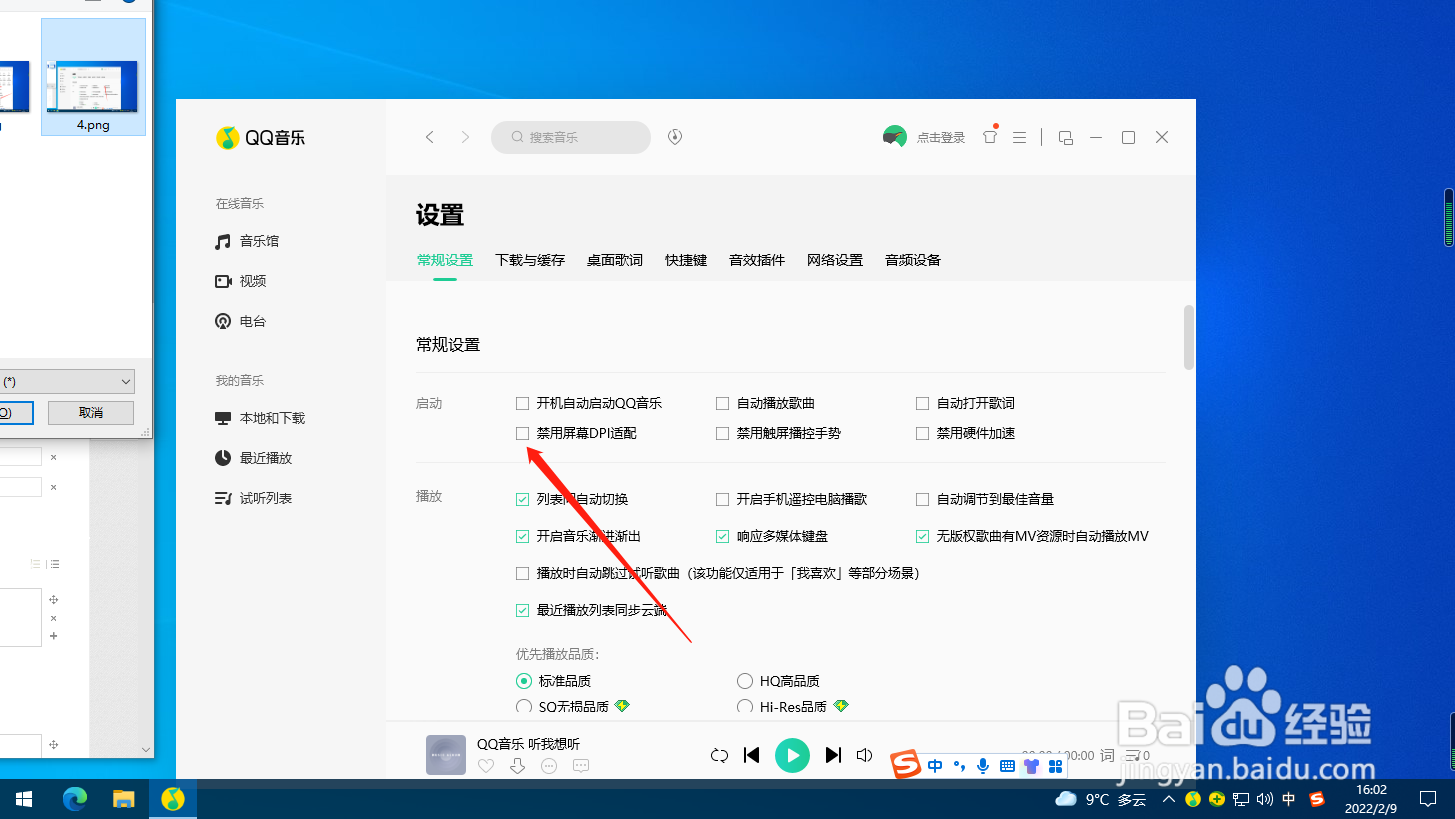Viewport: 1455px width, 819px height.
Task: Click 取消 in the file dialog
Action: coord(91,412)
